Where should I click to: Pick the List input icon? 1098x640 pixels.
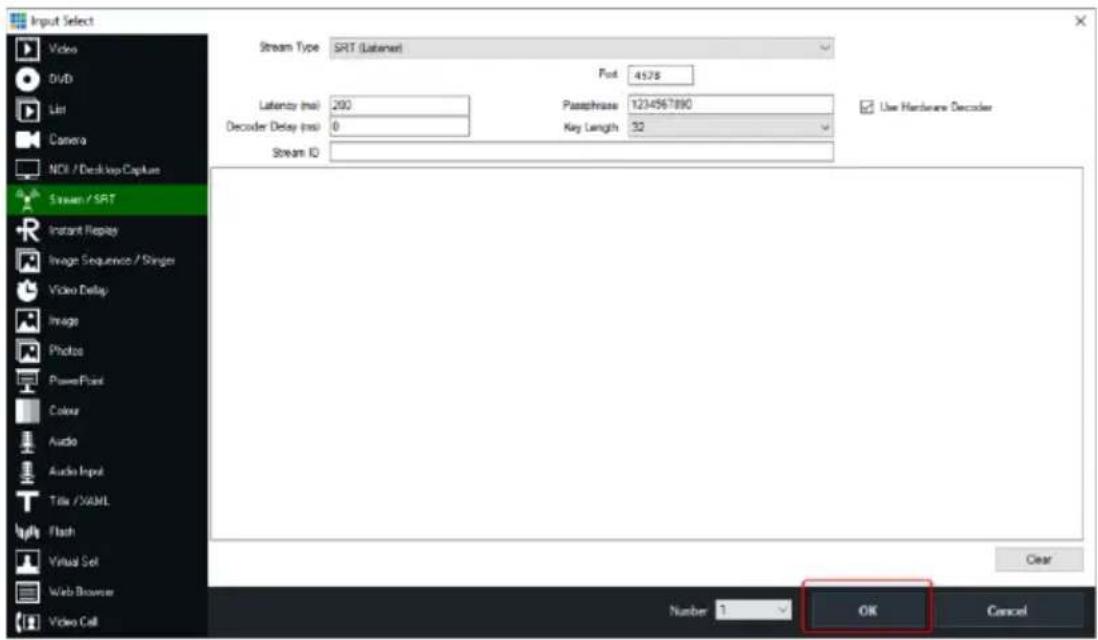(27, 110)
